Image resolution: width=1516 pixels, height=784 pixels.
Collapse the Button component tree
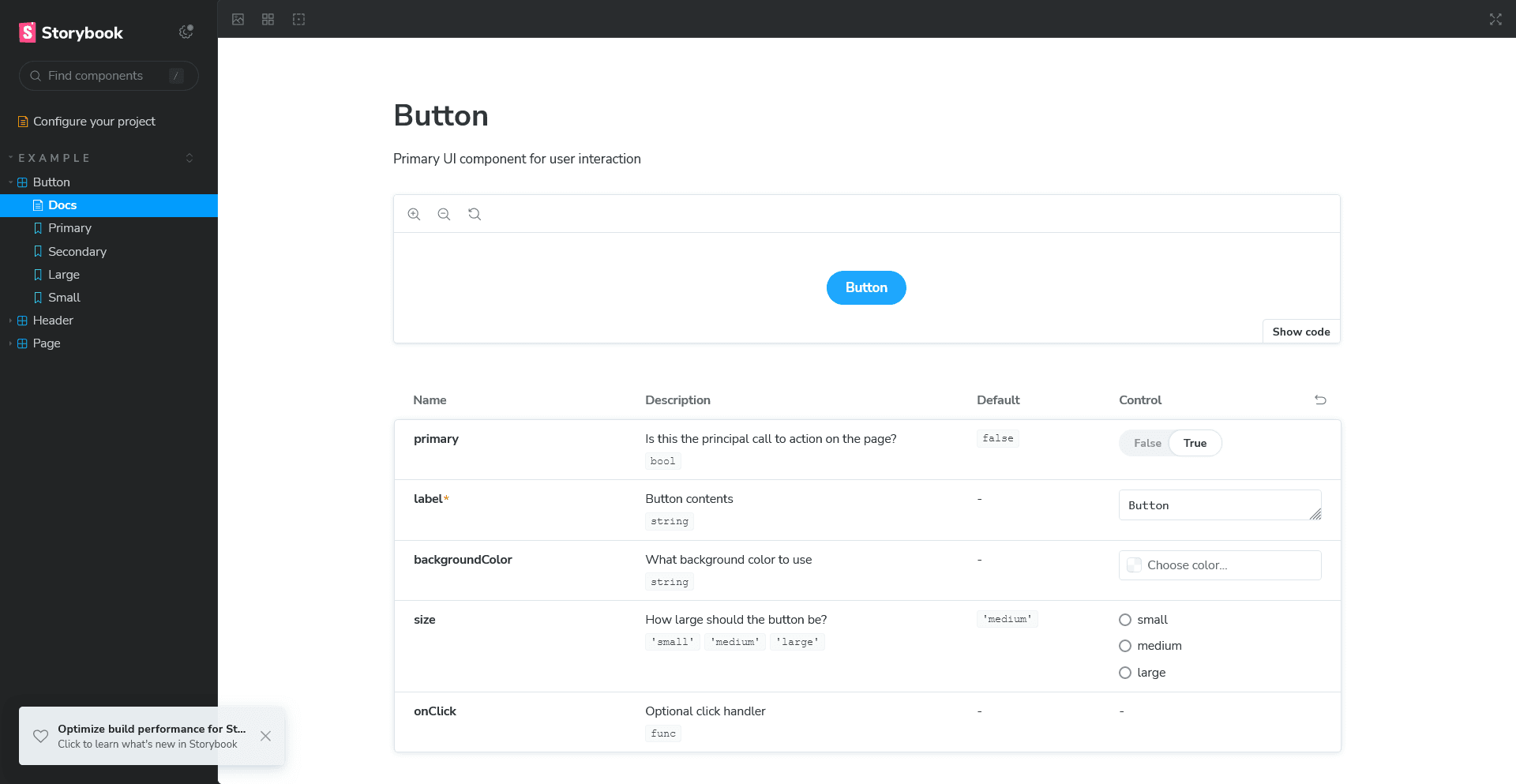tap(10, 182)
